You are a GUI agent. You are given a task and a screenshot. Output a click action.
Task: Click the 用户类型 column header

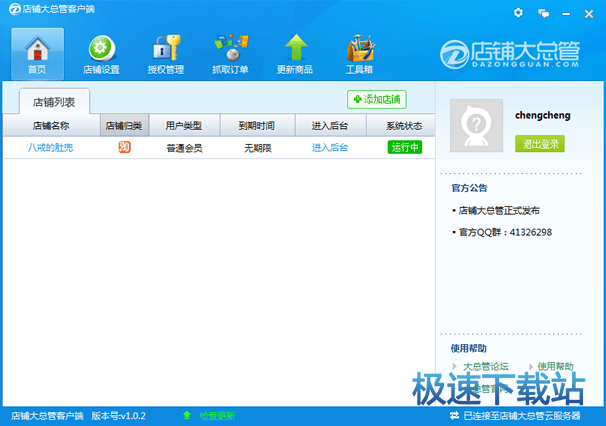click(x=184, y=125)
